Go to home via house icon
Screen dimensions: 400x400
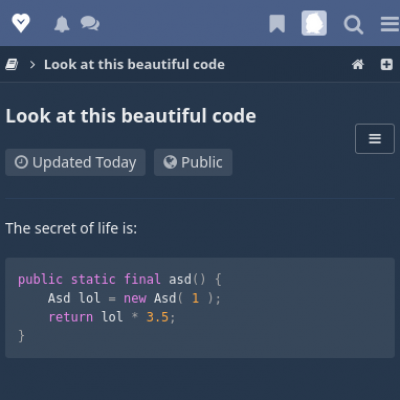358,64
